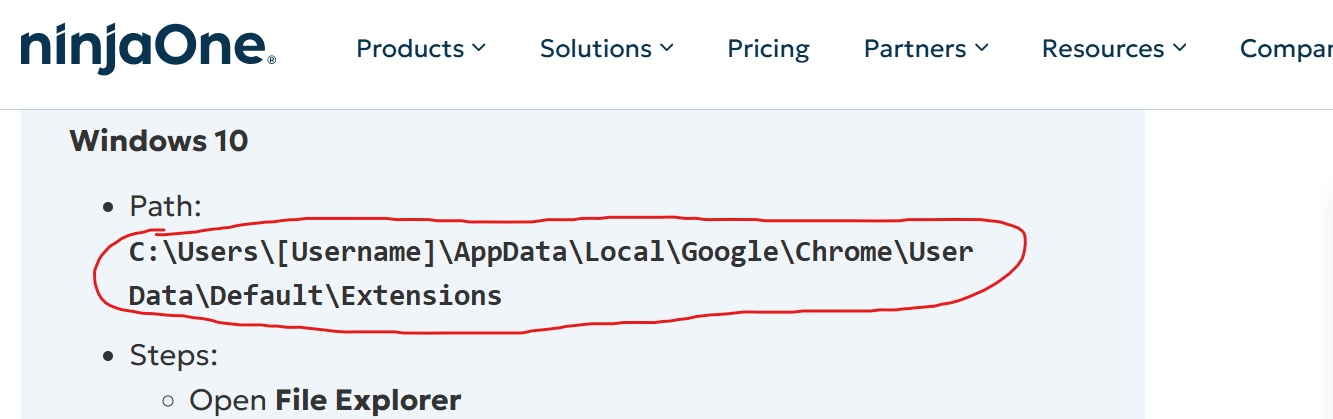Expand the chevron beside Solutions

pos(667,48)
